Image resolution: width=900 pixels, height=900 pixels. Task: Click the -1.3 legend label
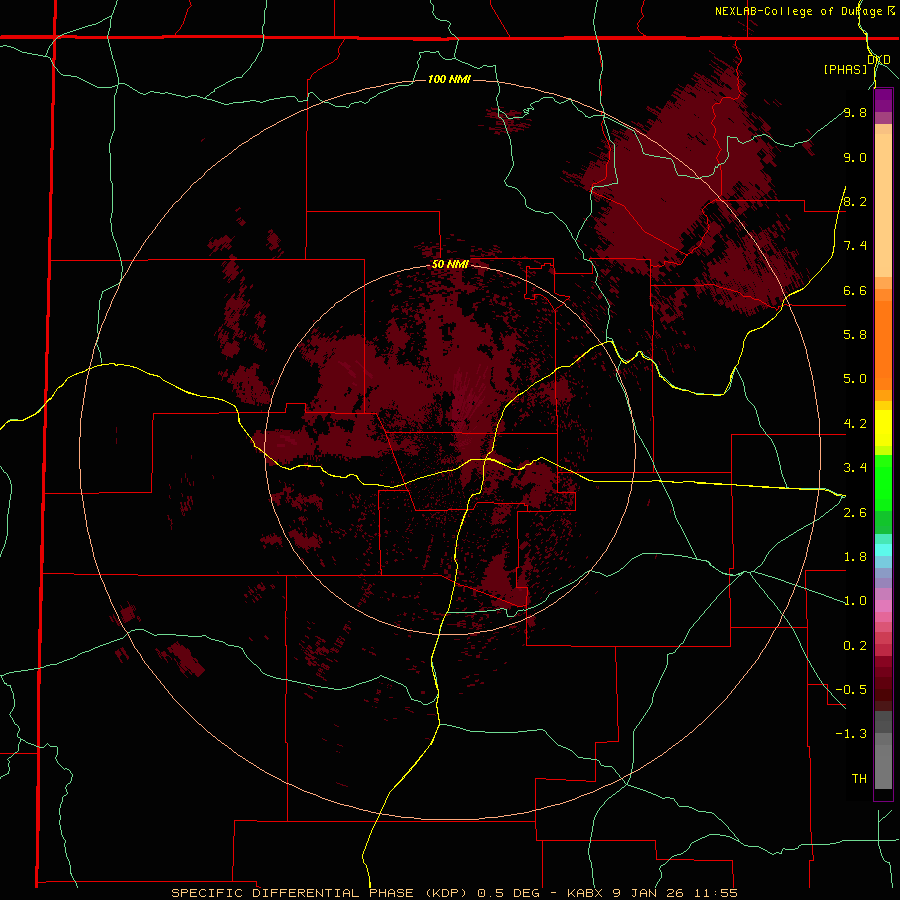(851, 734)
